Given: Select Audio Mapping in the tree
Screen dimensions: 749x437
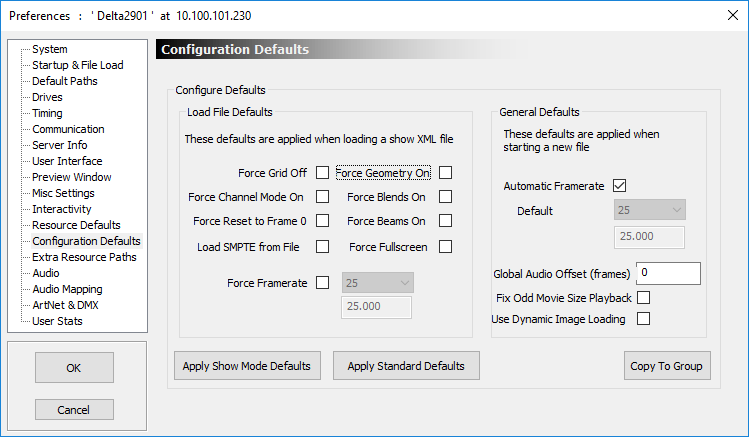Looking at the screenshot, I should [67, 289].
